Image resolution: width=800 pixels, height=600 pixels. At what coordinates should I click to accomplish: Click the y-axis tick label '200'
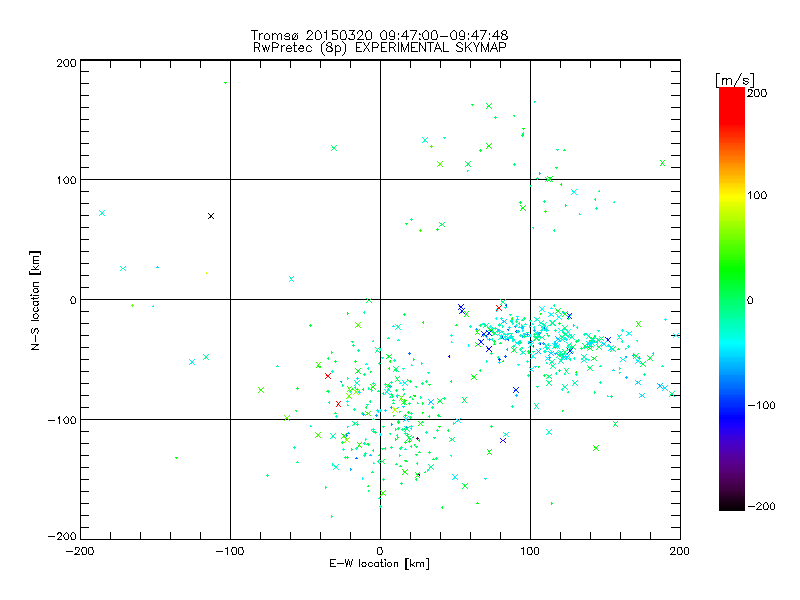[67, 63]
